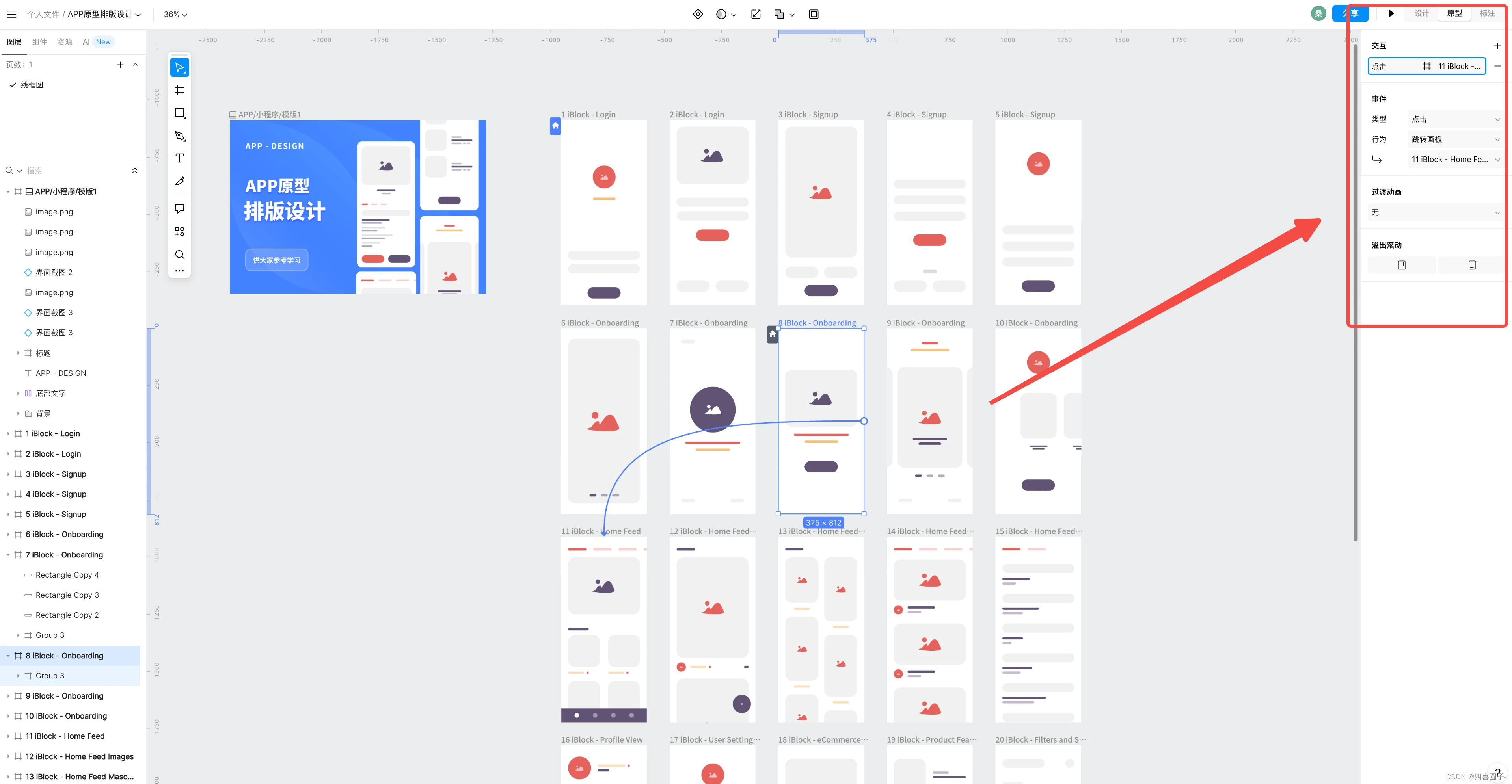Switch to the 组件 panel tab

click(39, 42)
